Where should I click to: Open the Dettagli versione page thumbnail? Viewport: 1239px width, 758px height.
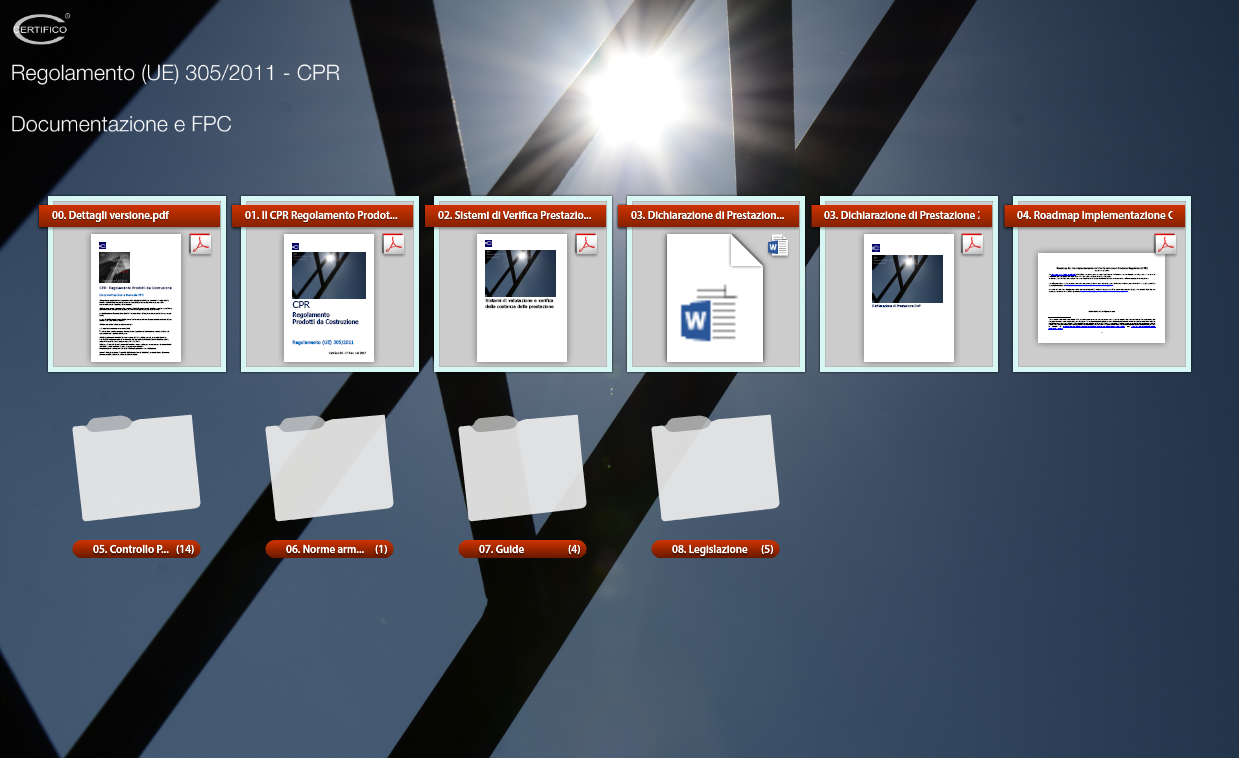(135, 298)
